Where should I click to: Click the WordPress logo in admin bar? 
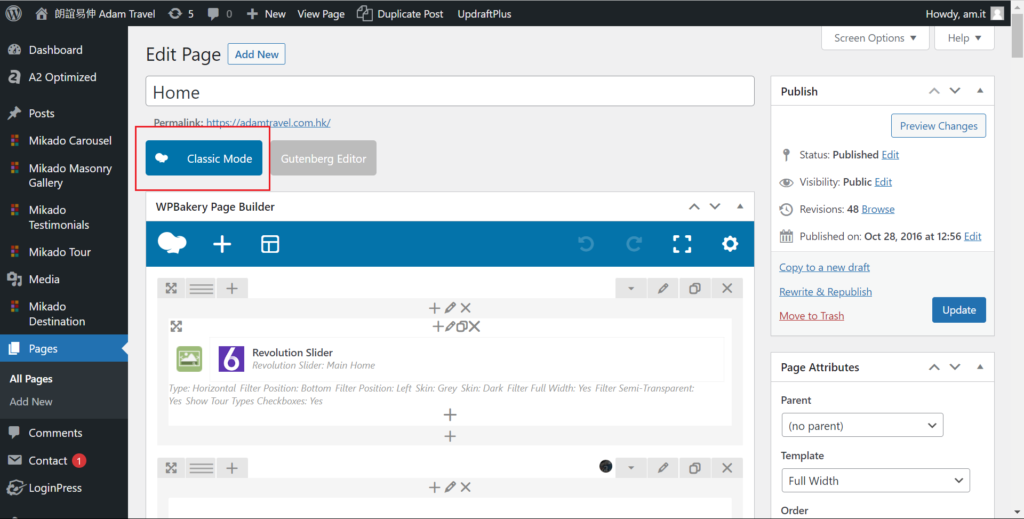[x=14, y=13]
